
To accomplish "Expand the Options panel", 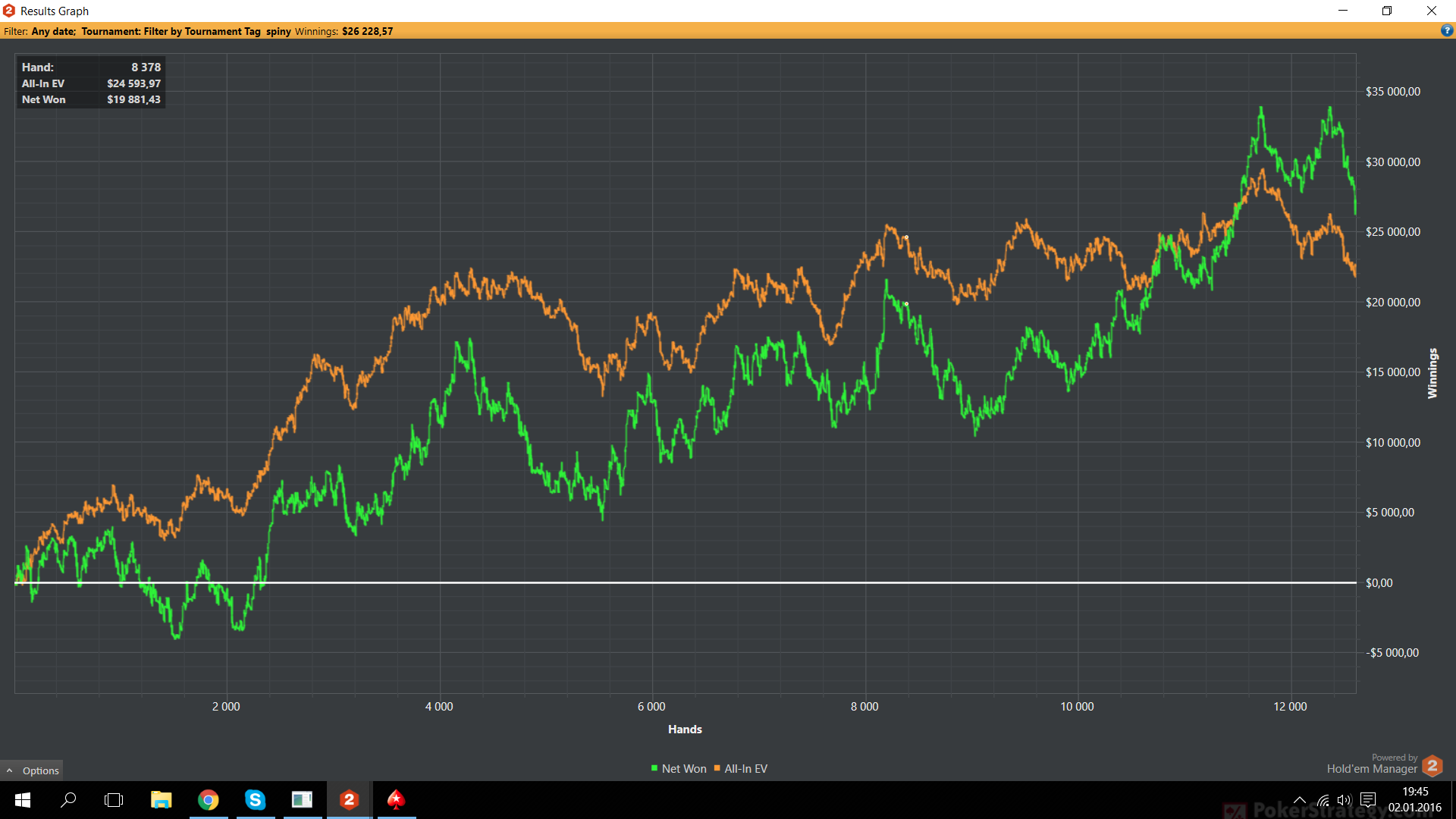I will click(32, 770).
